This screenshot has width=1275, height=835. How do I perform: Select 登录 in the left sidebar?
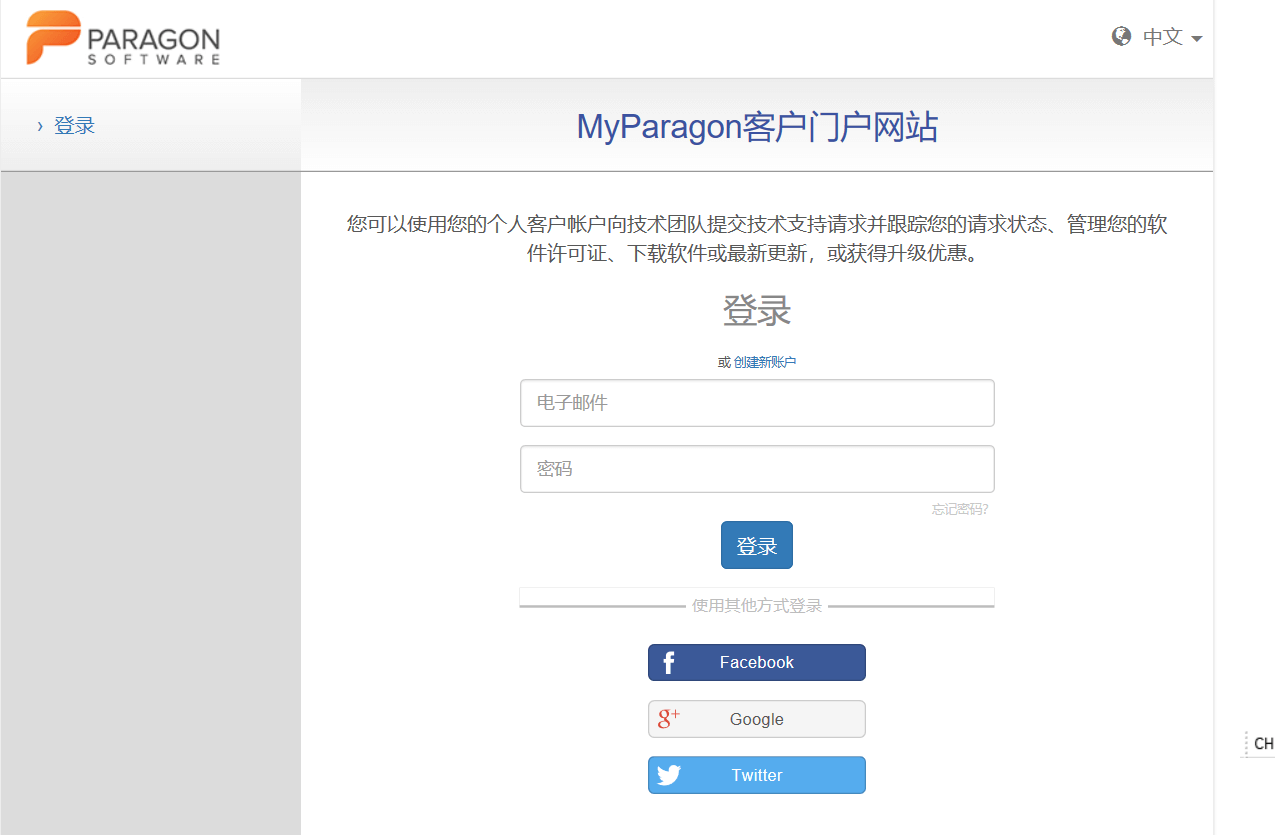coord(74,126)
